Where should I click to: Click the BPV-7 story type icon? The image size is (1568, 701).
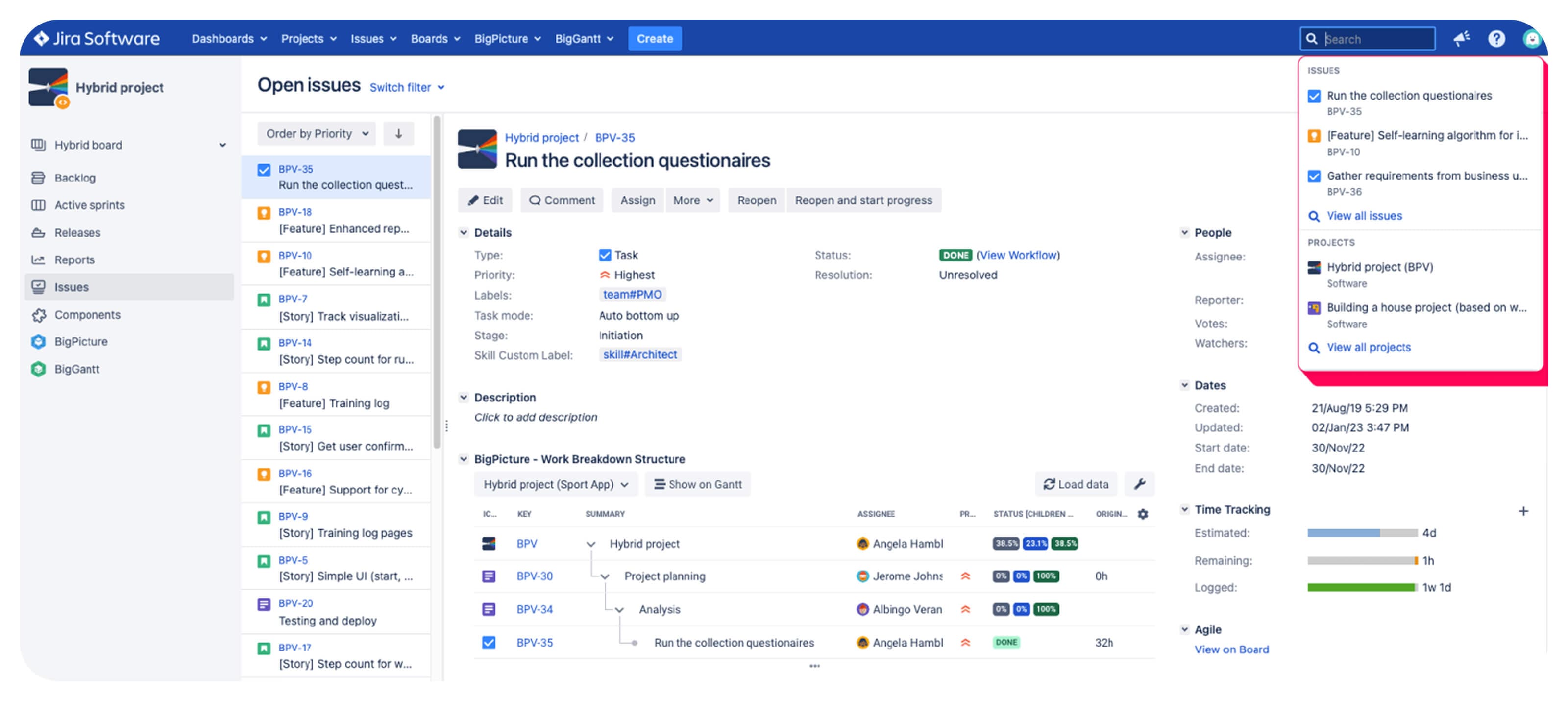coord(264,300)
